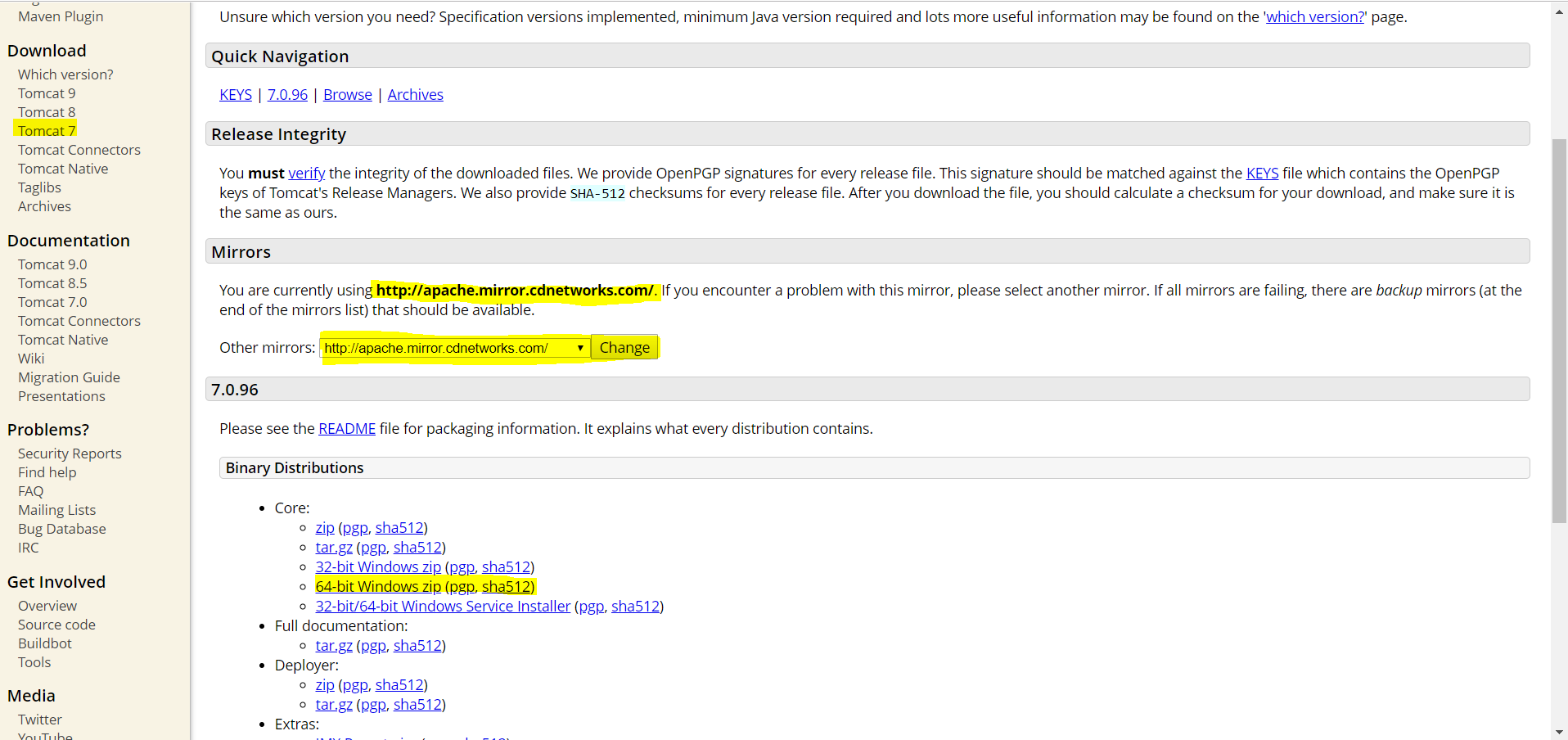Open Tomcat Connectors under Download

pos(79,150)
